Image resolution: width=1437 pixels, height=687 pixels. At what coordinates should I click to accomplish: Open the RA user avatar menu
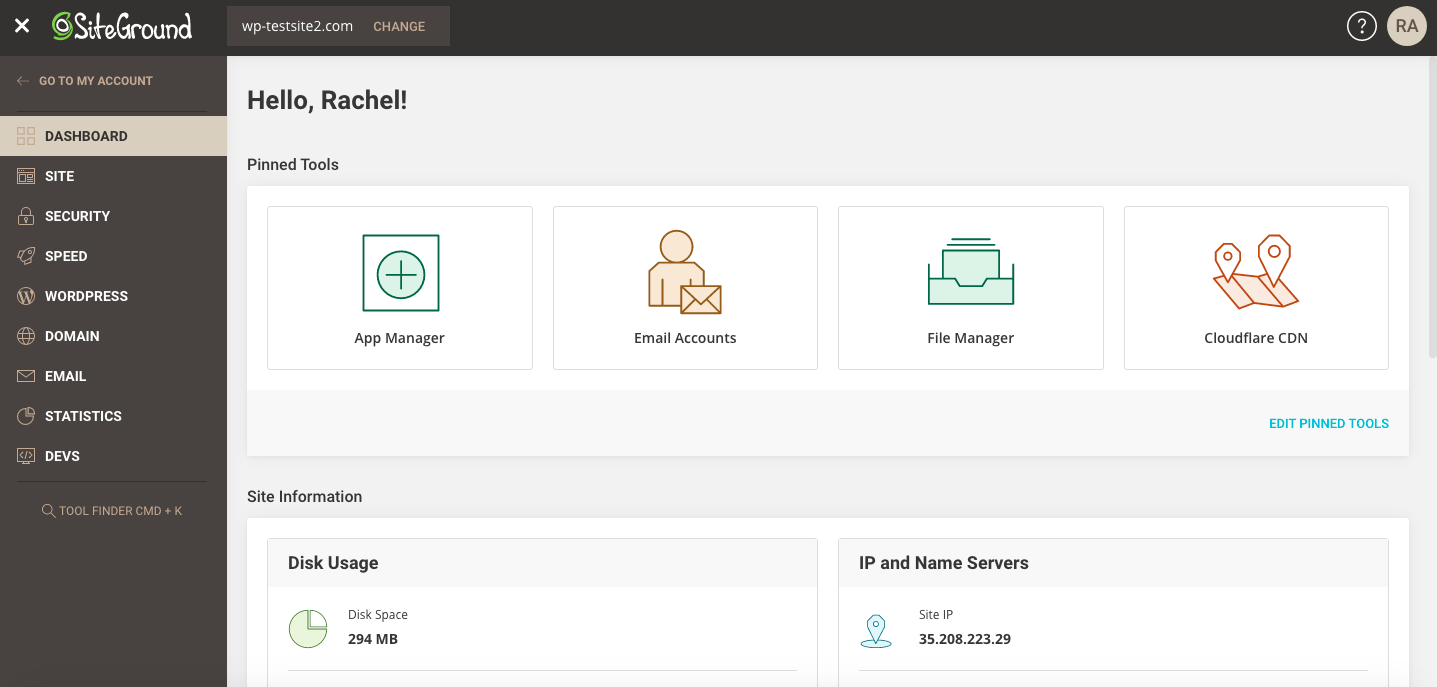pos(1407,27)
